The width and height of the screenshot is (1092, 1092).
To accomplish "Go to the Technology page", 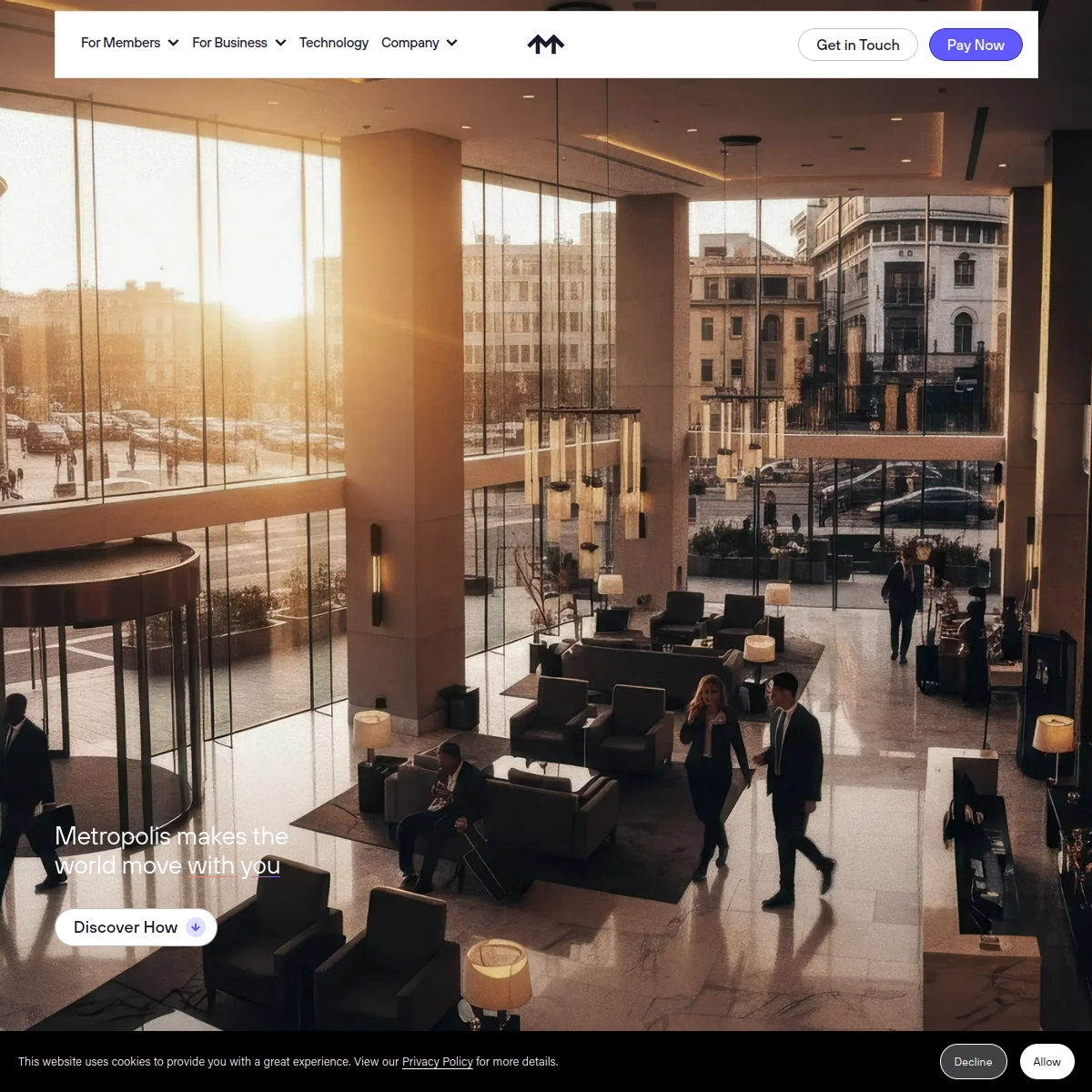I will (x=334, y=43).
